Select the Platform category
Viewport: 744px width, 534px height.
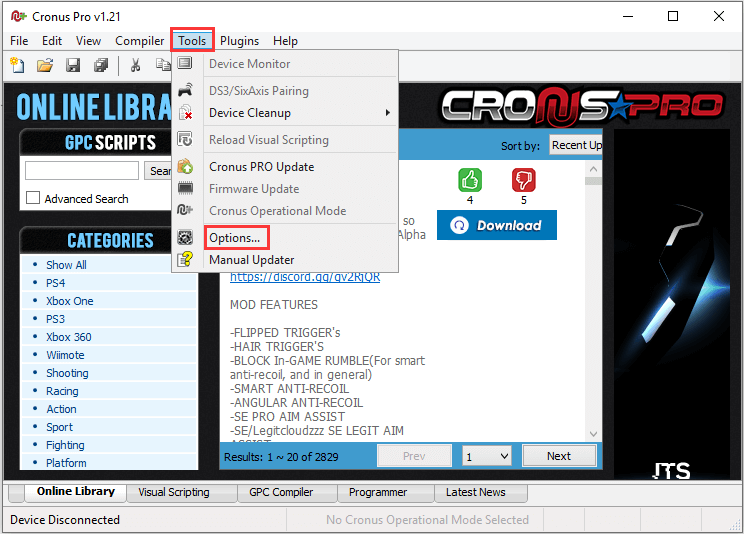coord(66,463)
